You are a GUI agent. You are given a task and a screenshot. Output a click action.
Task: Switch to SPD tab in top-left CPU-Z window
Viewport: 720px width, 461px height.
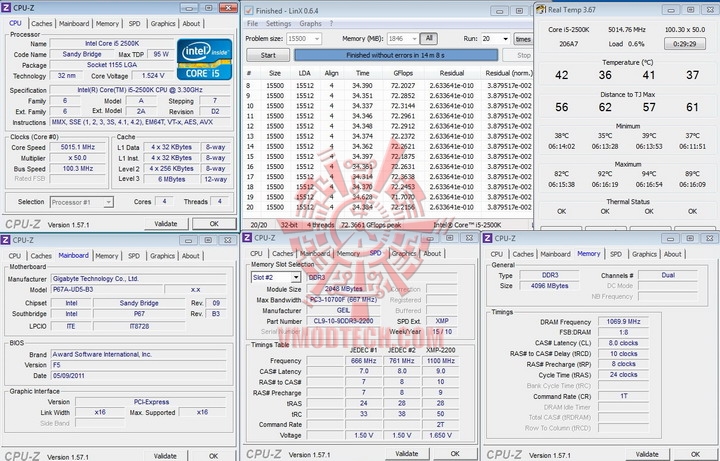point(135,23)
